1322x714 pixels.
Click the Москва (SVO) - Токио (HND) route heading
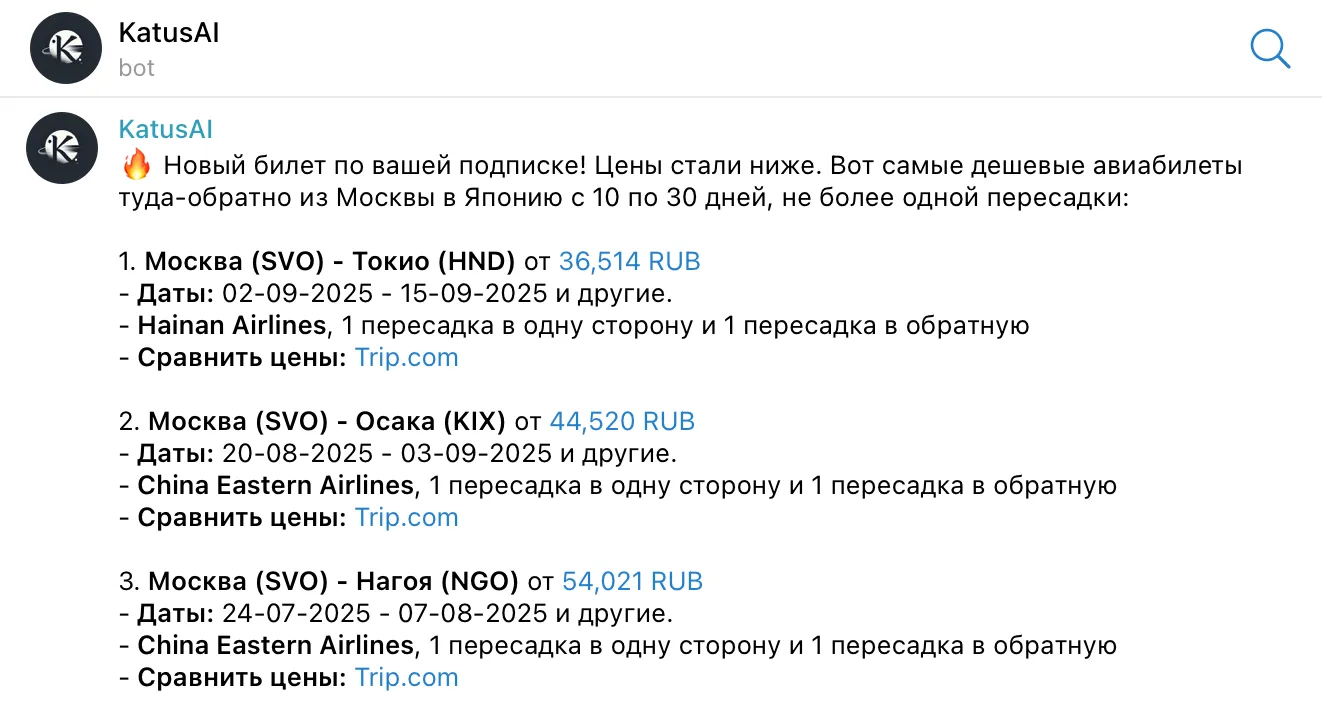click(x=330, y=262)
